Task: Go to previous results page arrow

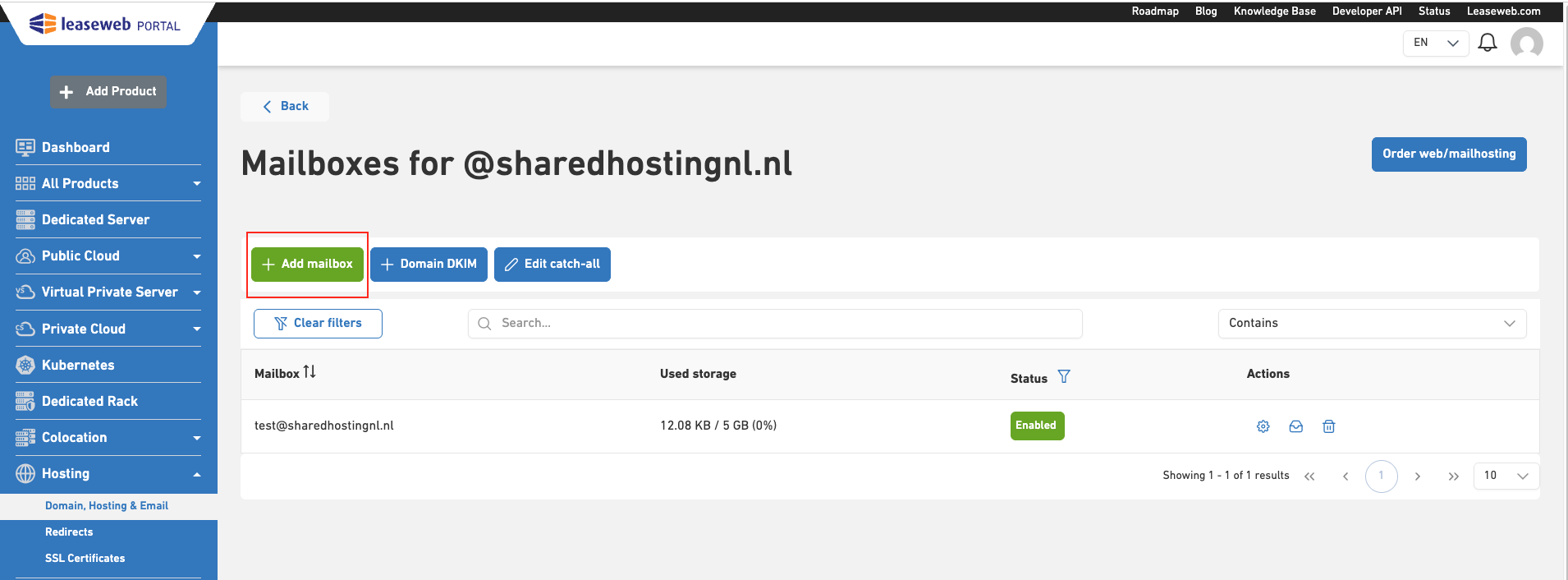Action: (x=1346, y=476)
